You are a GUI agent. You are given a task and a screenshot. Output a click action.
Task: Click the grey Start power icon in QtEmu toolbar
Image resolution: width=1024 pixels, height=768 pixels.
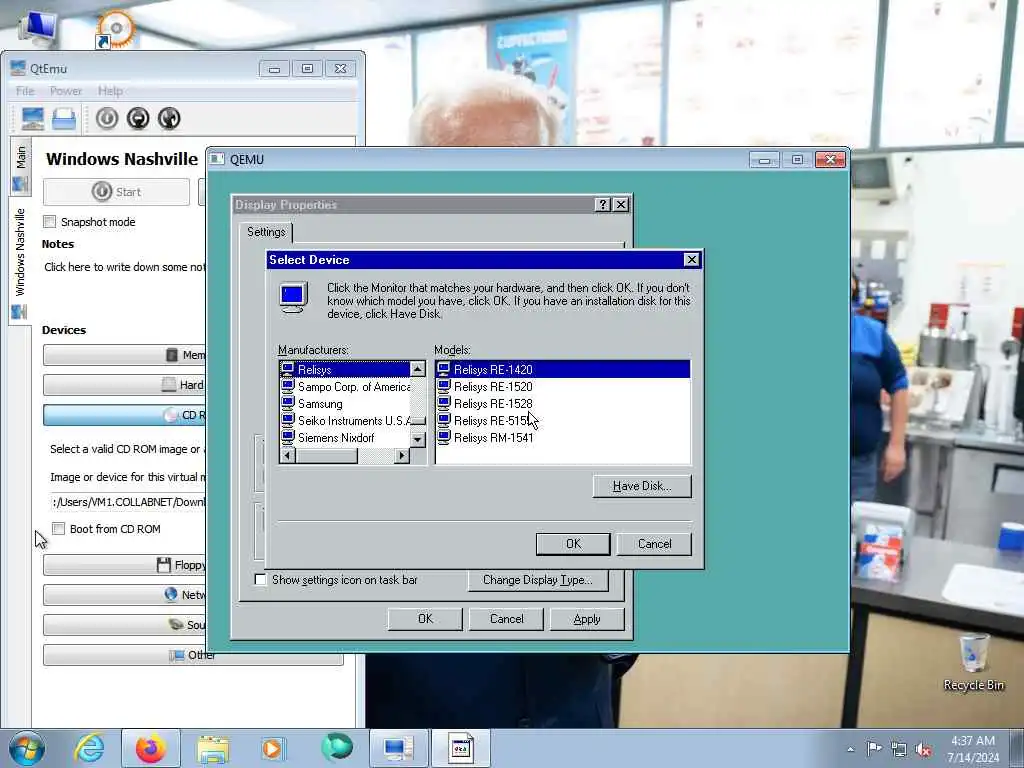coord(107,118)
